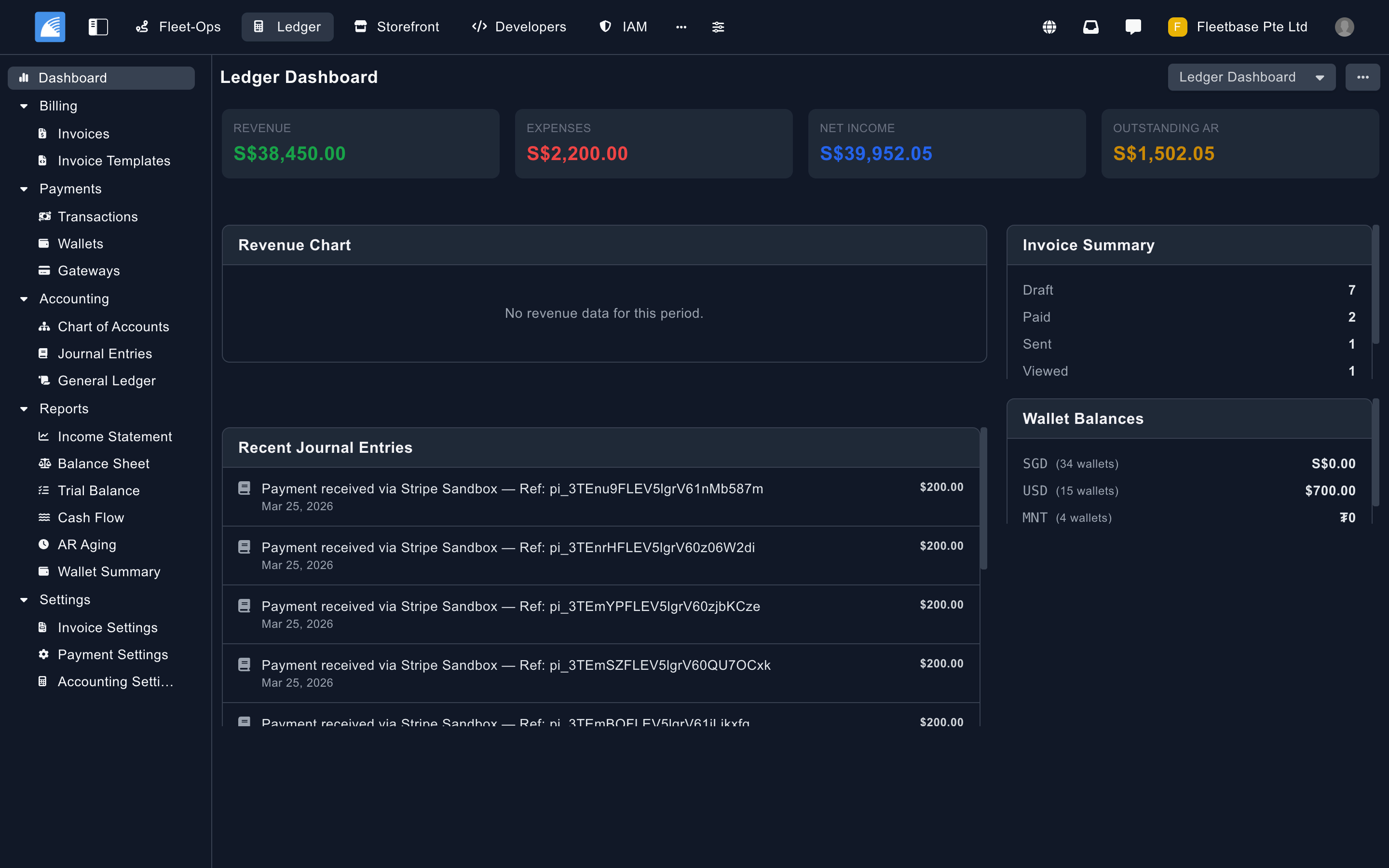
Task: Open the chat bubble icon
Action: click(1133, 27)
